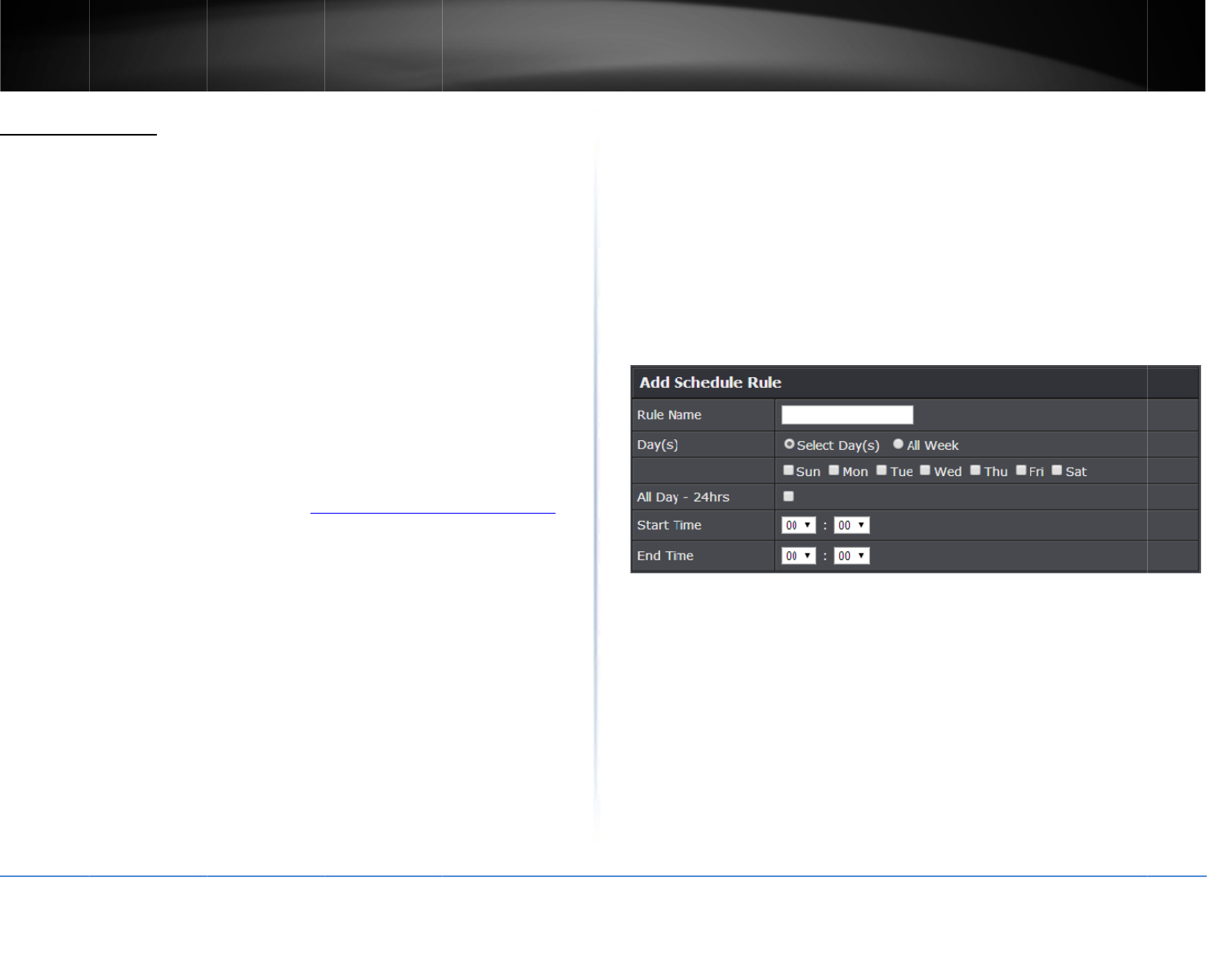Tick the Sun checkbox
The image size is (1232, 953).
coord(788,470)
